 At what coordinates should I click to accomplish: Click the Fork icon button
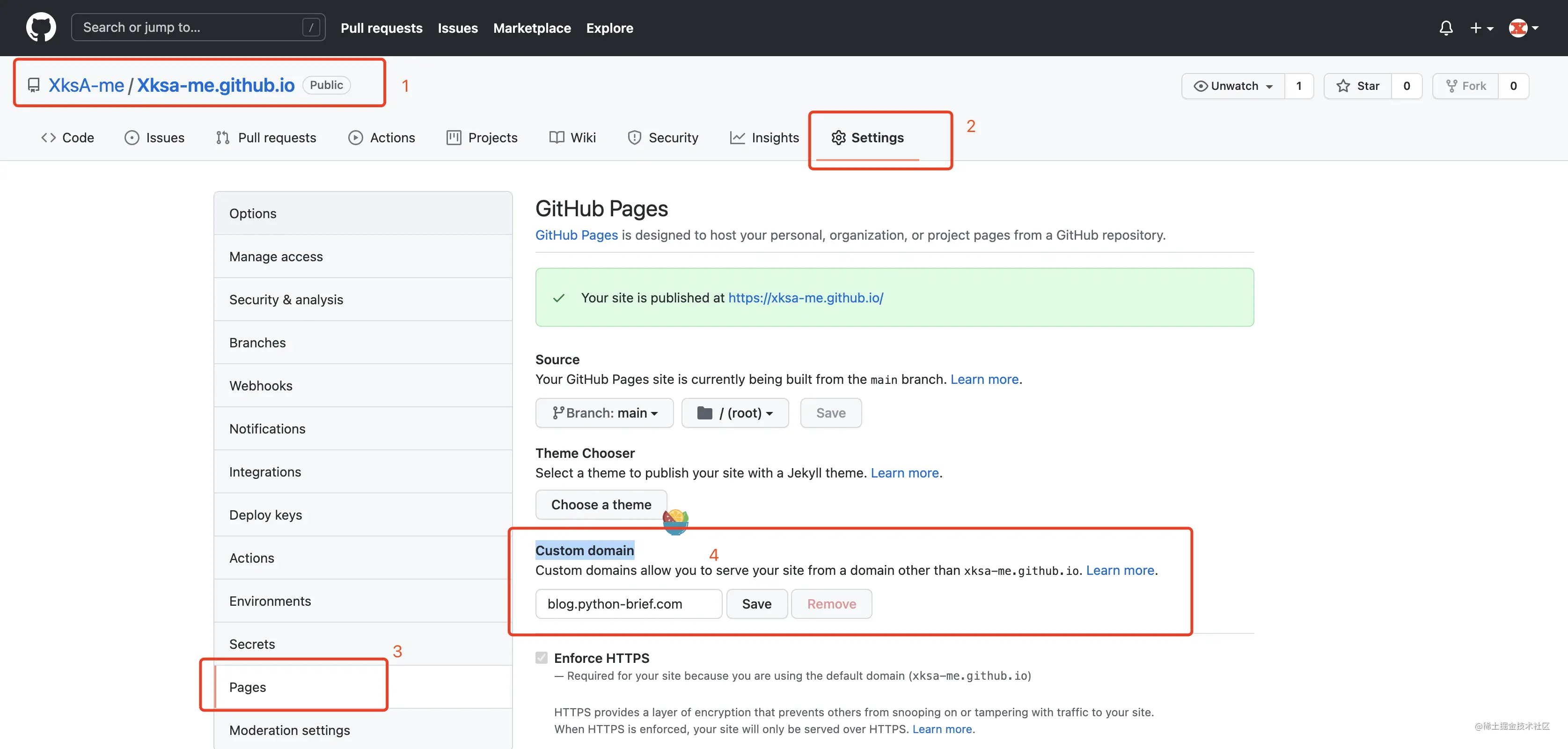(1452, 86)
